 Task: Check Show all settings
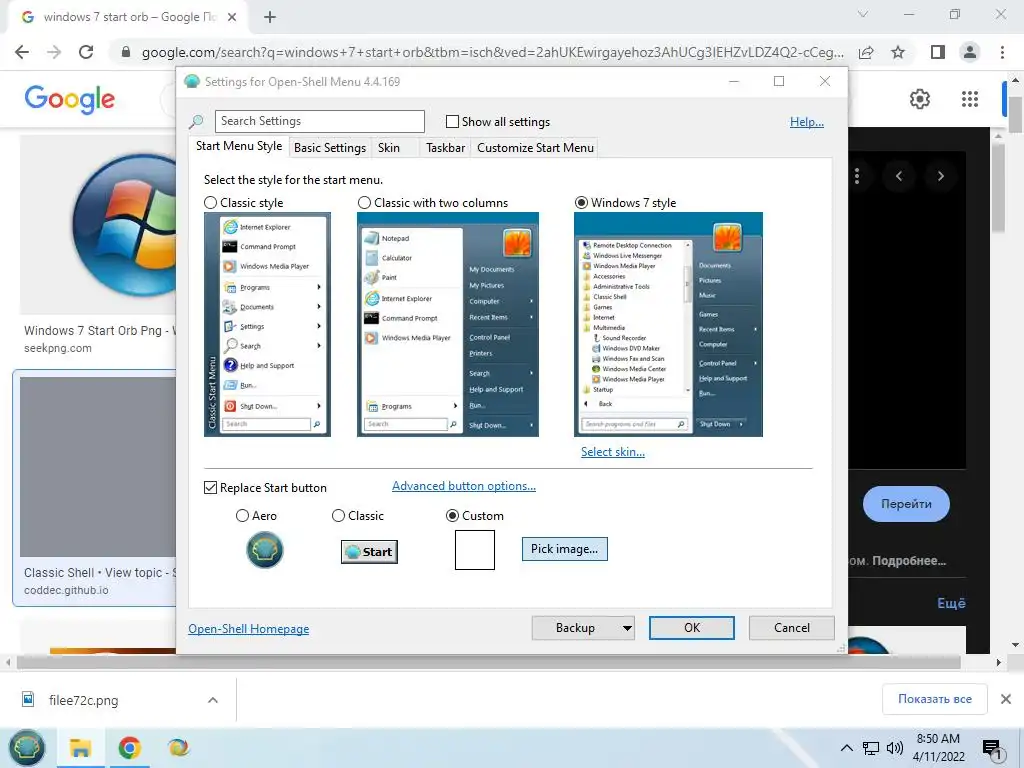[x=452, y=121]
